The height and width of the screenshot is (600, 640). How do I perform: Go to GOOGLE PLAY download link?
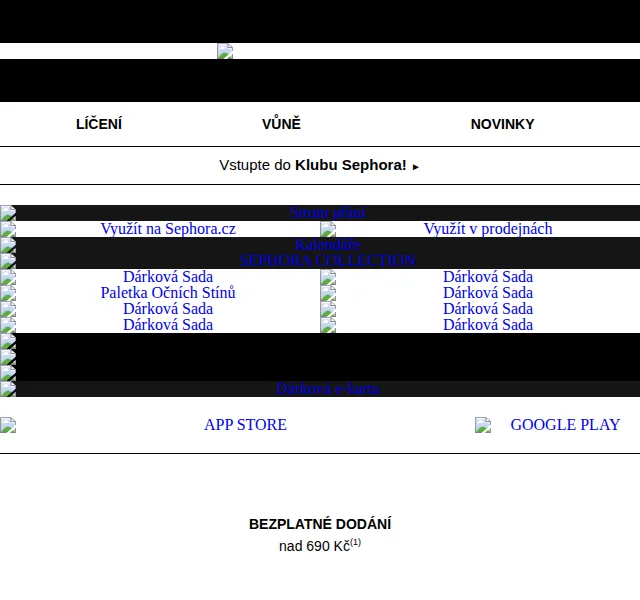565,425
